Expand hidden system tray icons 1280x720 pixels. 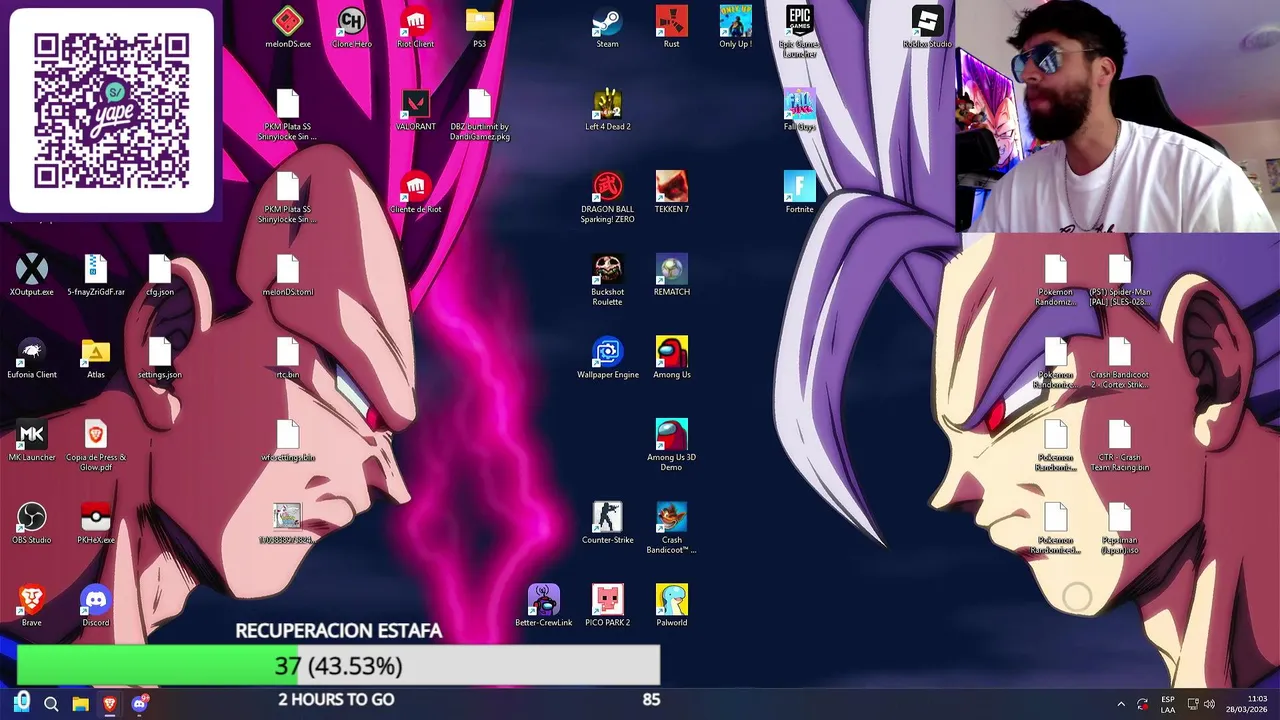click(x=1120, y=704)
